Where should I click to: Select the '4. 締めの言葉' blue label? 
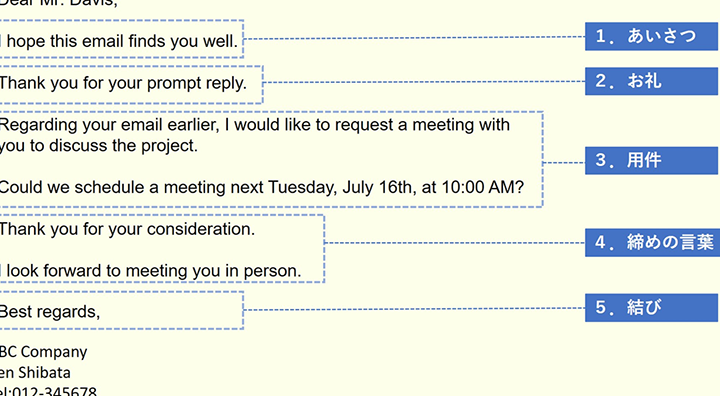coord(652,243)
